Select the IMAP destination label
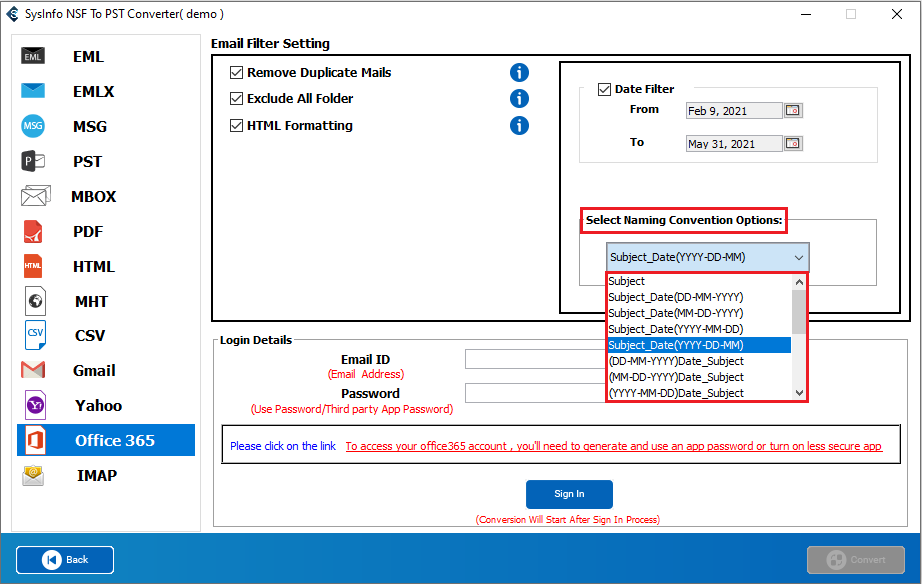Viewport: 922px width, 584px height. pyautogui.click(x=96, y=475)
